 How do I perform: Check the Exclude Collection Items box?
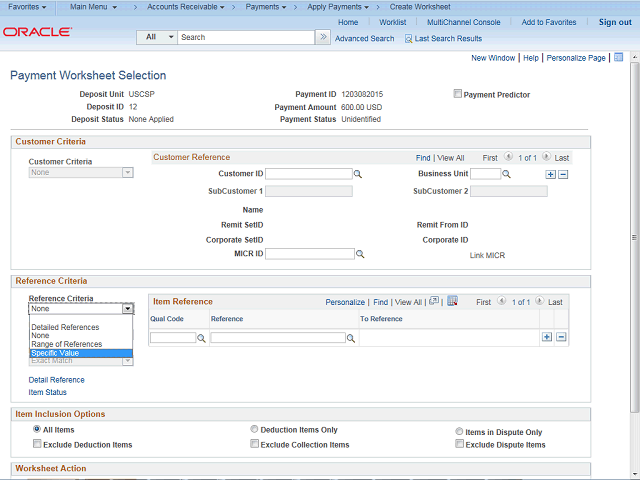click(255, 444)
